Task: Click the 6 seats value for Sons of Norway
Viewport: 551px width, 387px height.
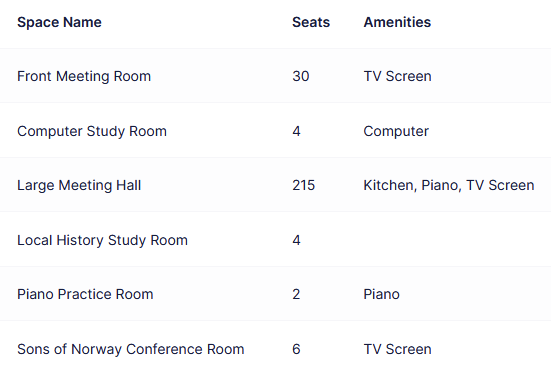Action: (x=296, y=349)
